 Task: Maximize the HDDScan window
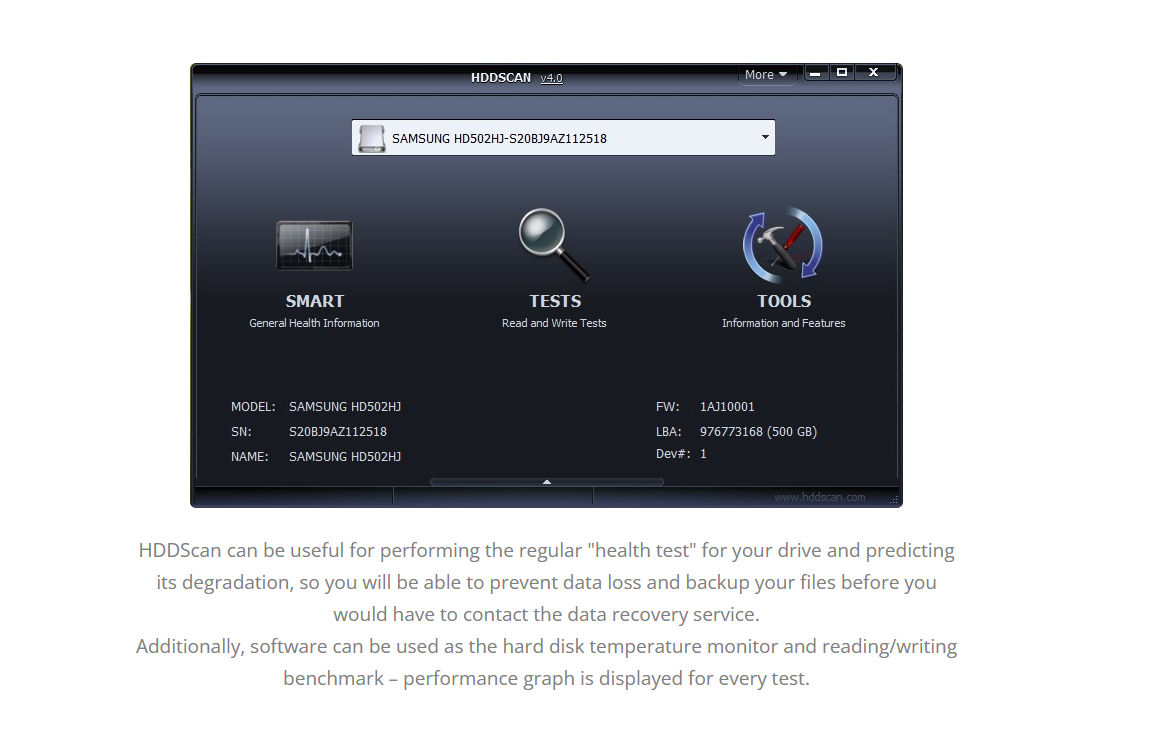pos(842,73)
